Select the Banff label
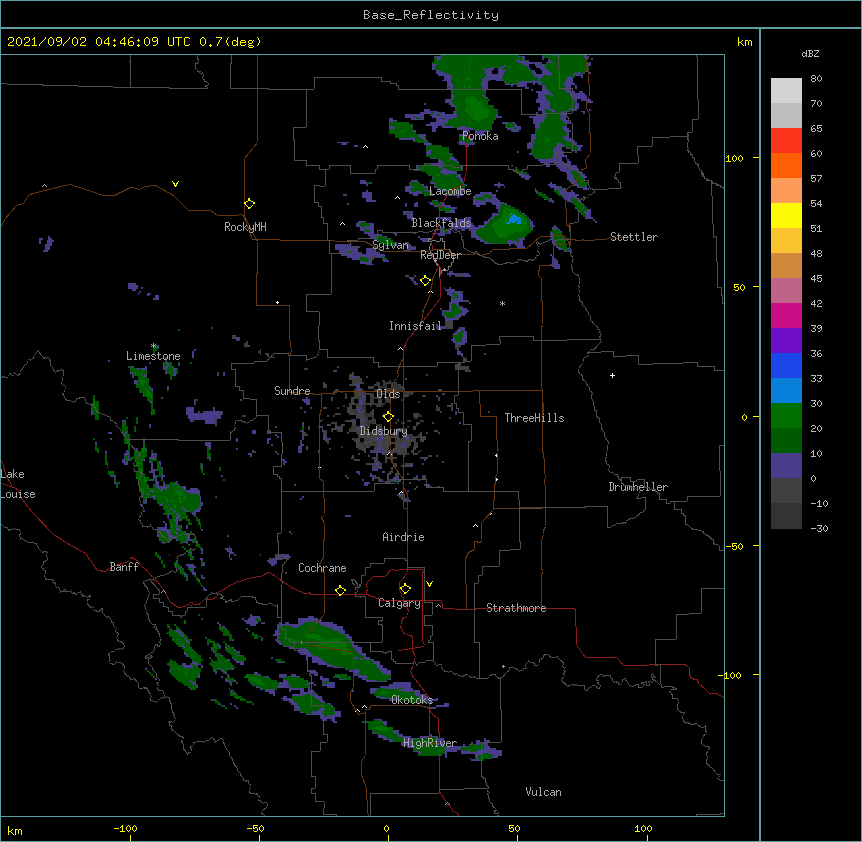The image size is (862, 842). click(124, 567)
